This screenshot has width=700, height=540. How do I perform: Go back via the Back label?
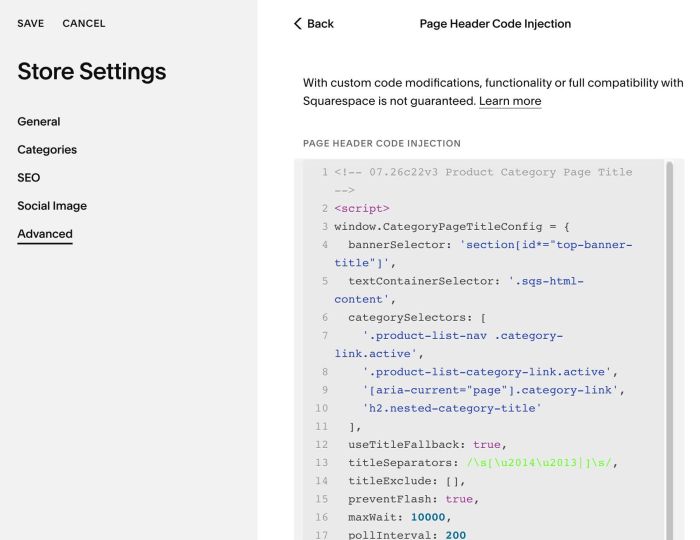(320, 24)
